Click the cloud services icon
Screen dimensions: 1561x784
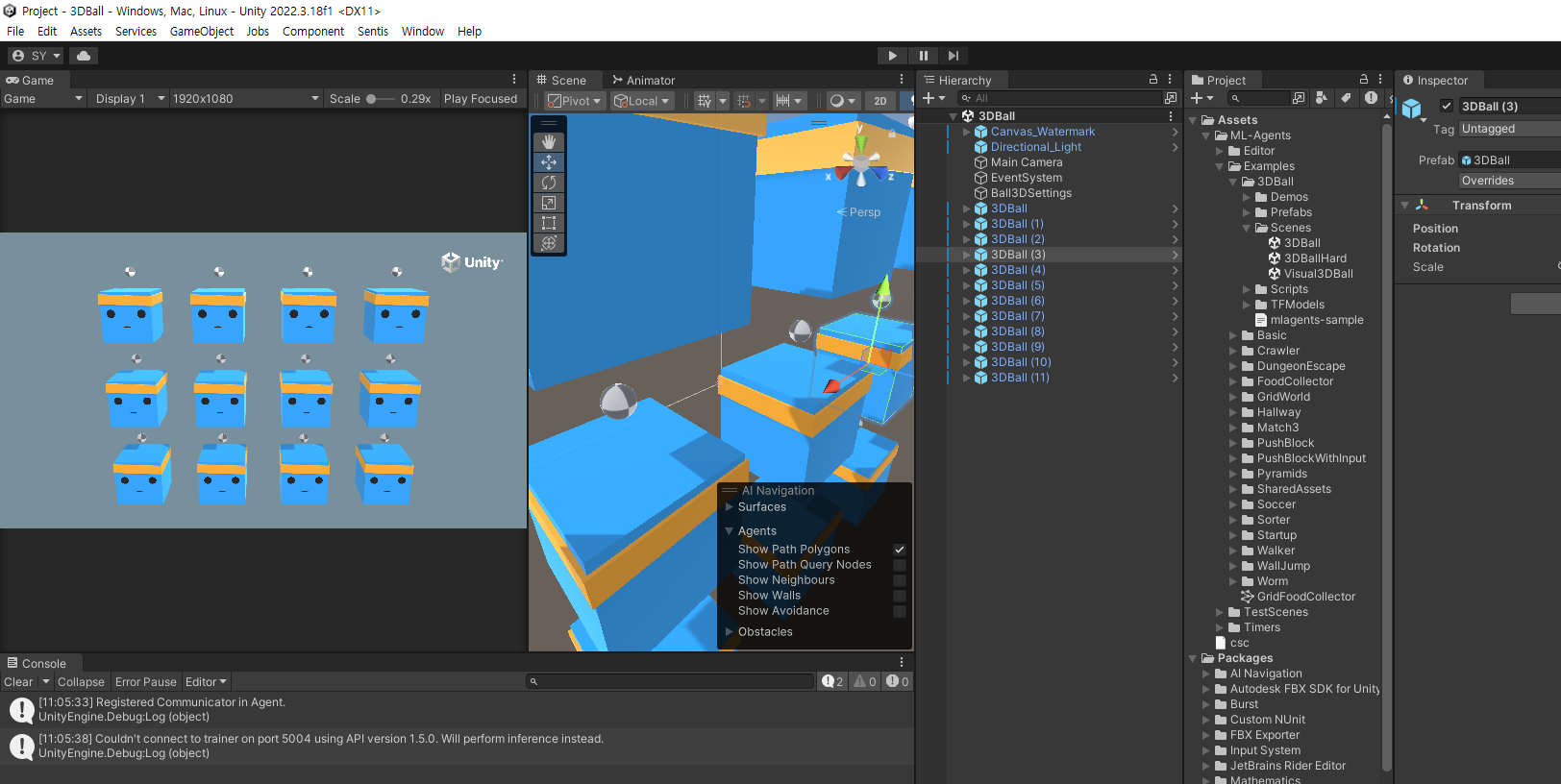pyautogui.click(x=84, y=56)
